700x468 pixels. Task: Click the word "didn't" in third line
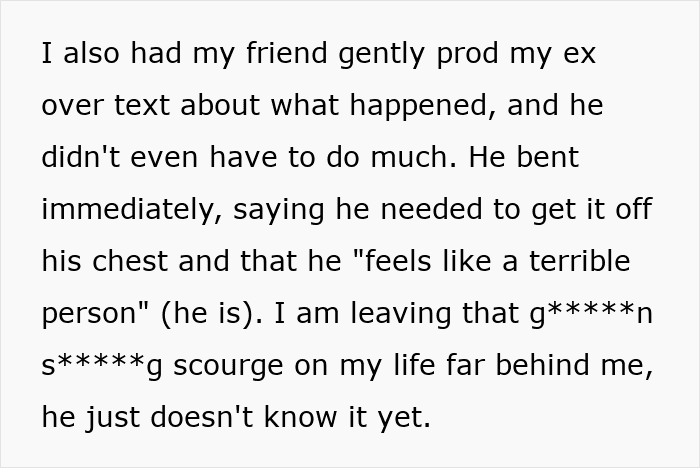[x=81, y=158]
